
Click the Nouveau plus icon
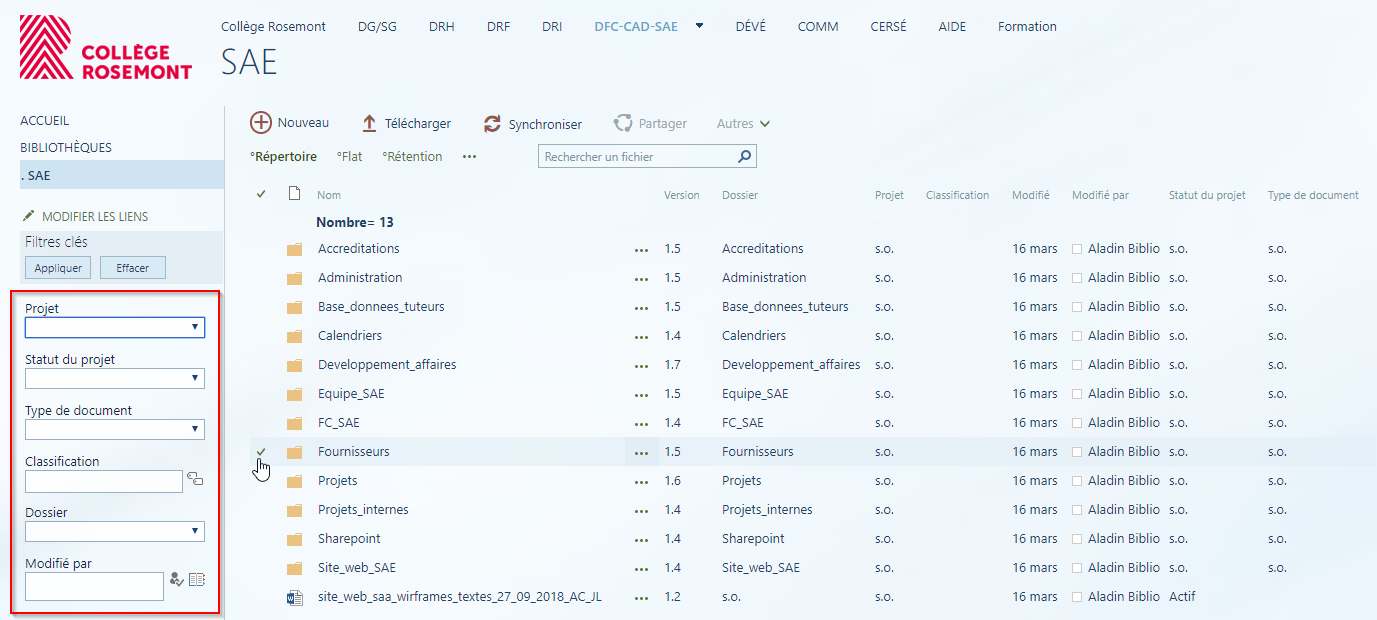pyautogui.click(x=261, y=123)
